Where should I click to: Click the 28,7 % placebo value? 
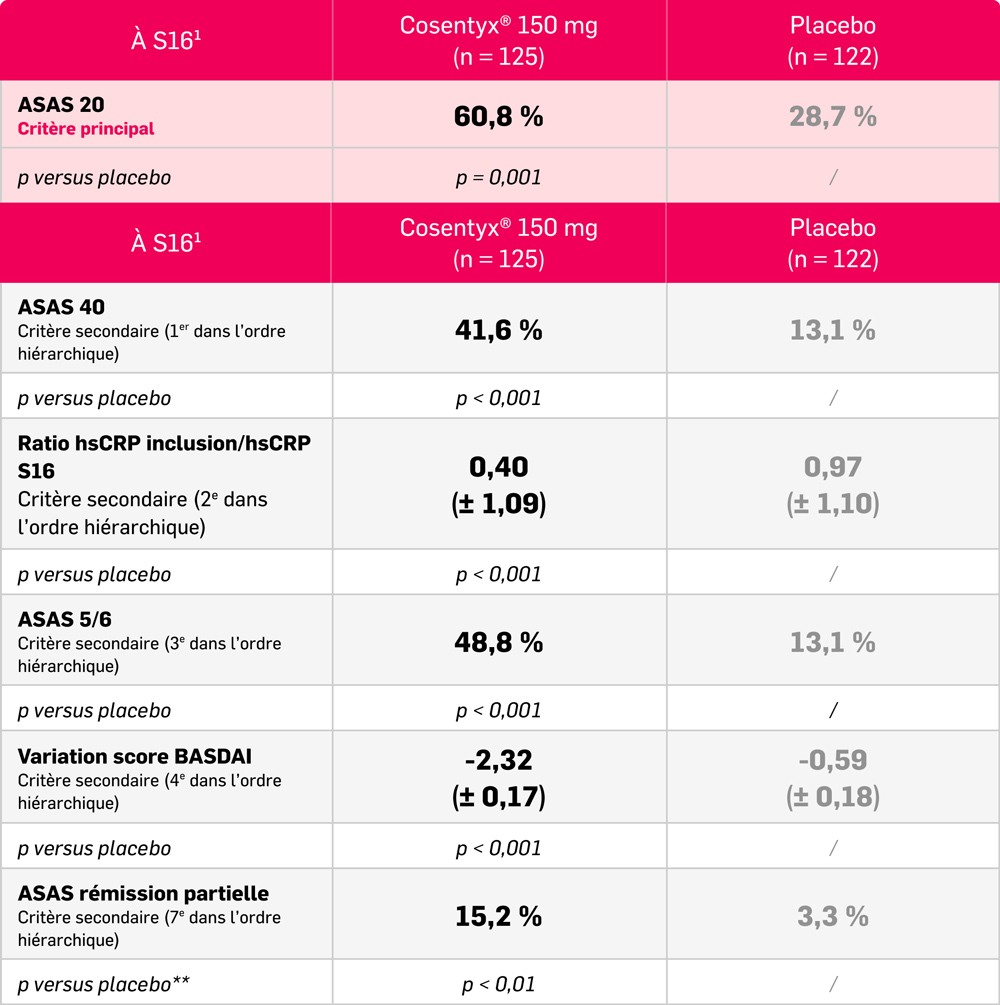(833, 116)
